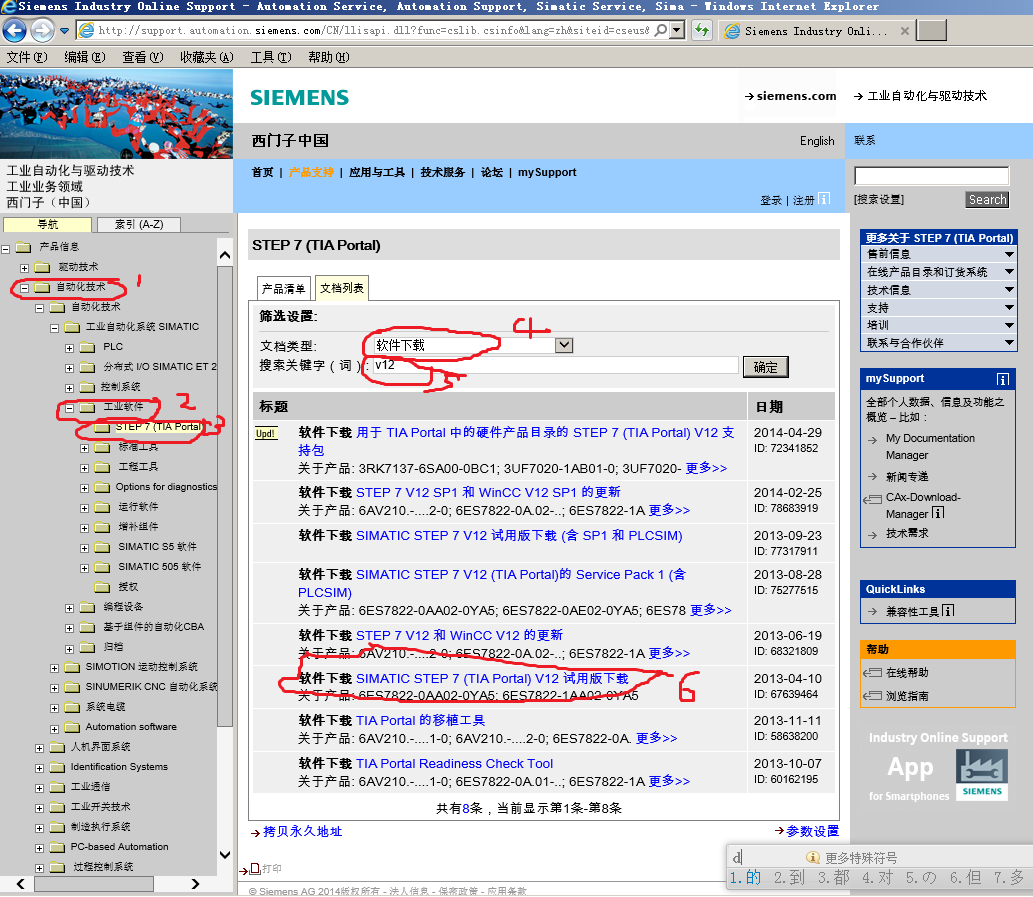The width and height of the screenshot is (1033, 897).
Task: Click the 新闻专递 link
Action: (x=907, y=477)
